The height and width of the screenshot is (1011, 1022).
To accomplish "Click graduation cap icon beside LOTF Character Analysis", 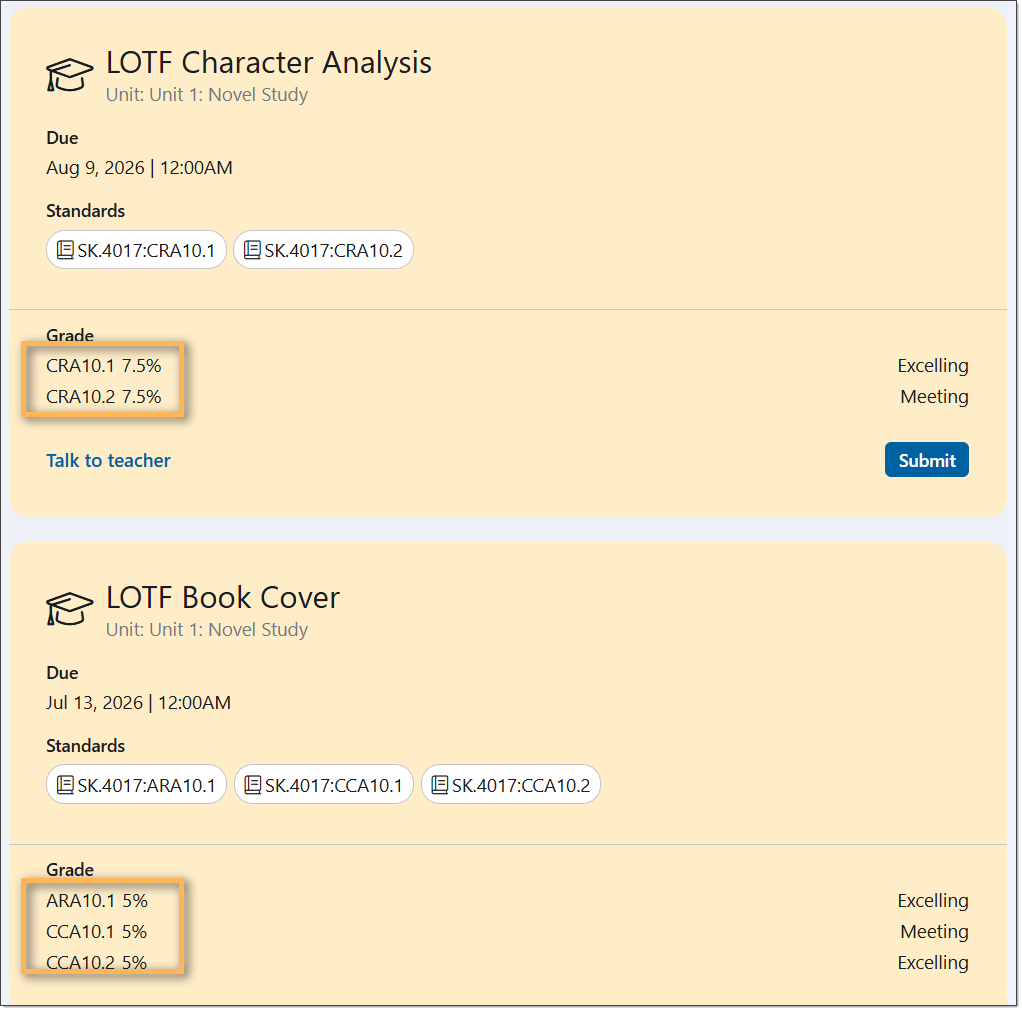I will coord(69,75).
